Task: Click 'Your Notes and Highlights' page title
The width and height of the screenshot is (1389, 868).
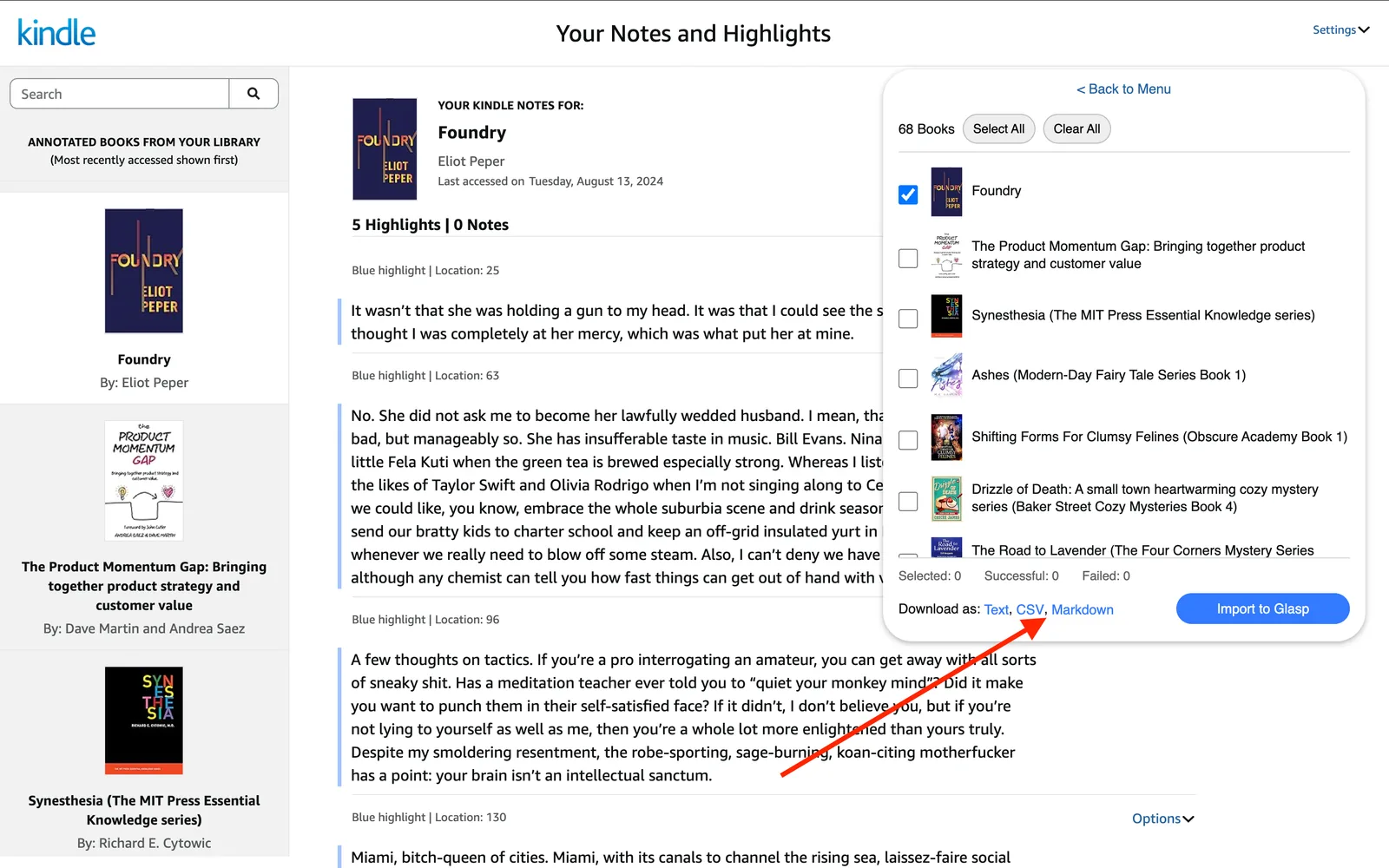Action: click(x=694, y=34)
